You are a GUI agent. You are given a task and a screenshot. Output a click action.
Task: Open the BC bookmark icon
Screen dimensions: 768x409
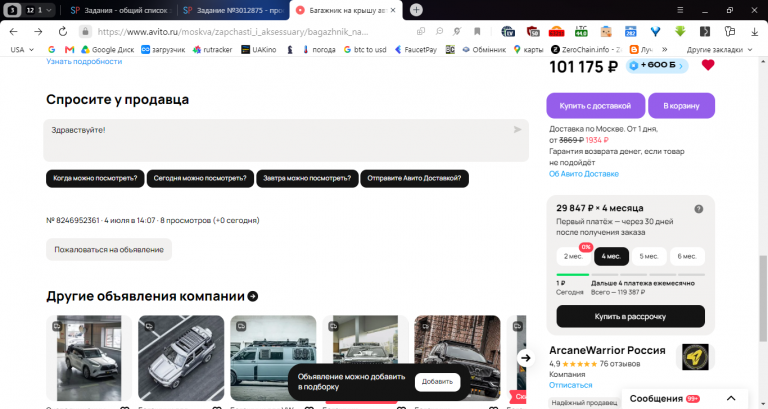(x=450, y=49)
